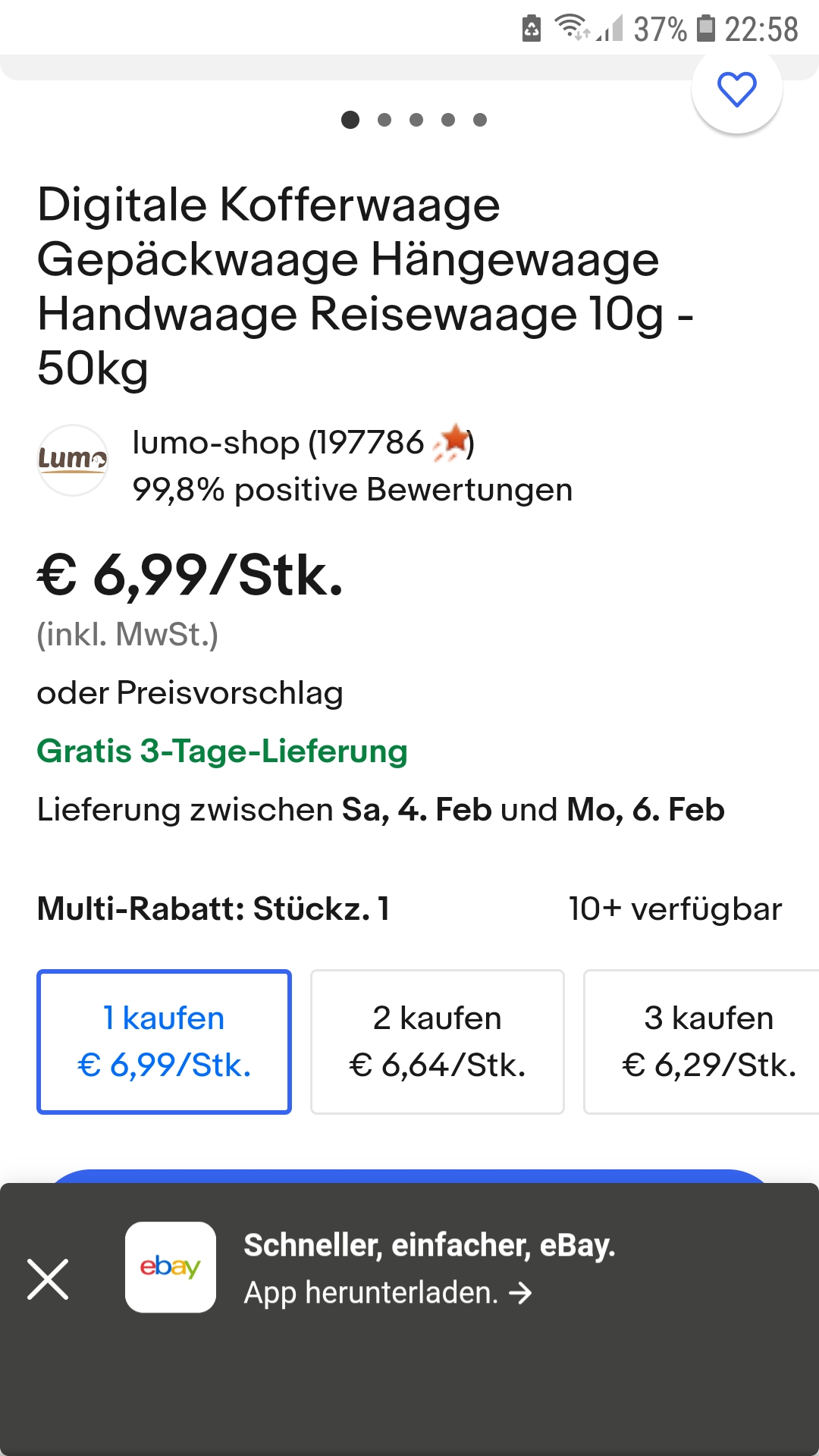Tap the eBay app logo in banner
819x1456 pixels.
point(171,1267)
